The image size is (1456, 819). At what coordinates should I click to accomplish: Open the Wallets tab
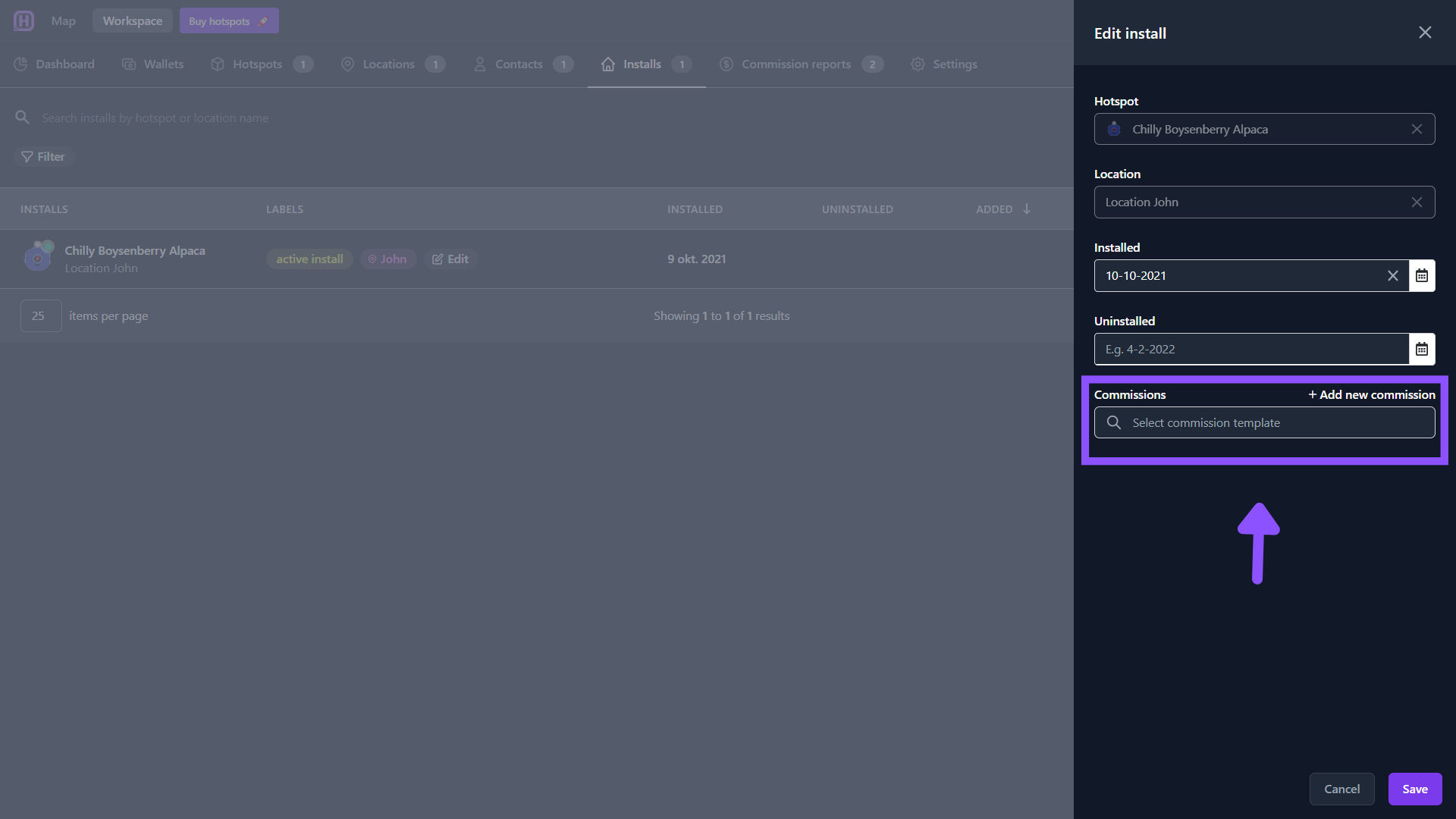click(152, 64)
